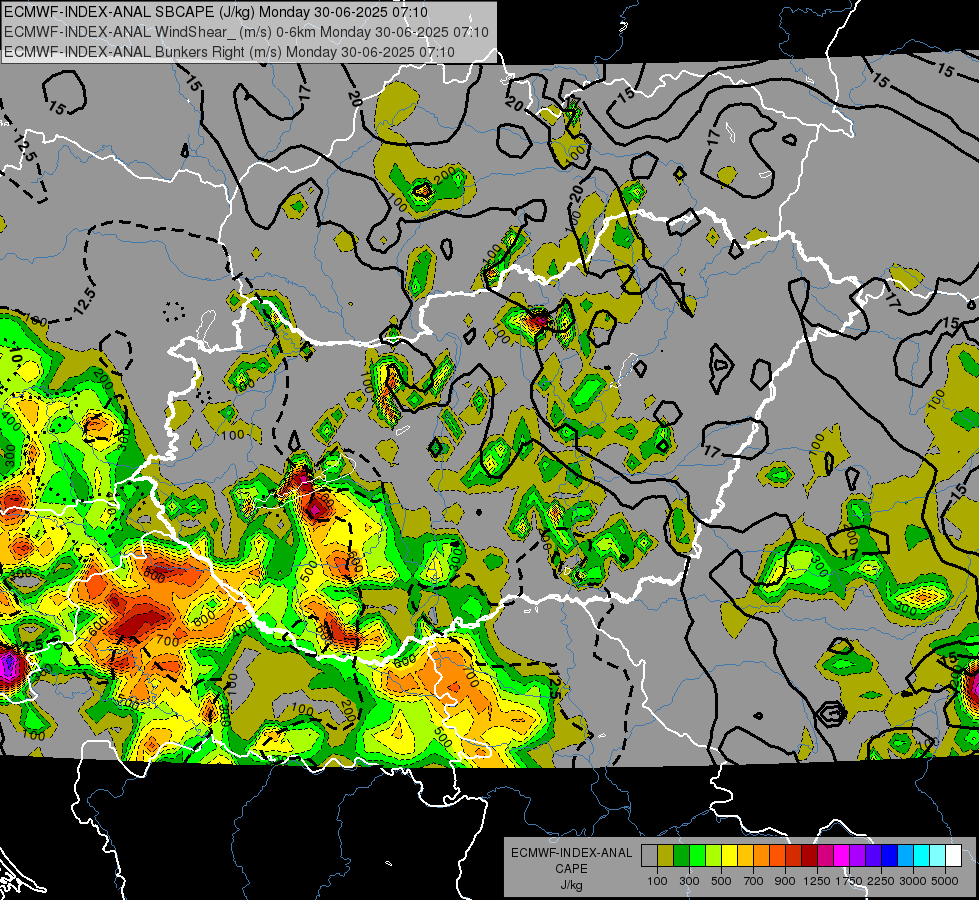Choose the red-orange swatch left of 900
Image resolution: width=979 pixels, height=900 pixels.
(777, 856)
